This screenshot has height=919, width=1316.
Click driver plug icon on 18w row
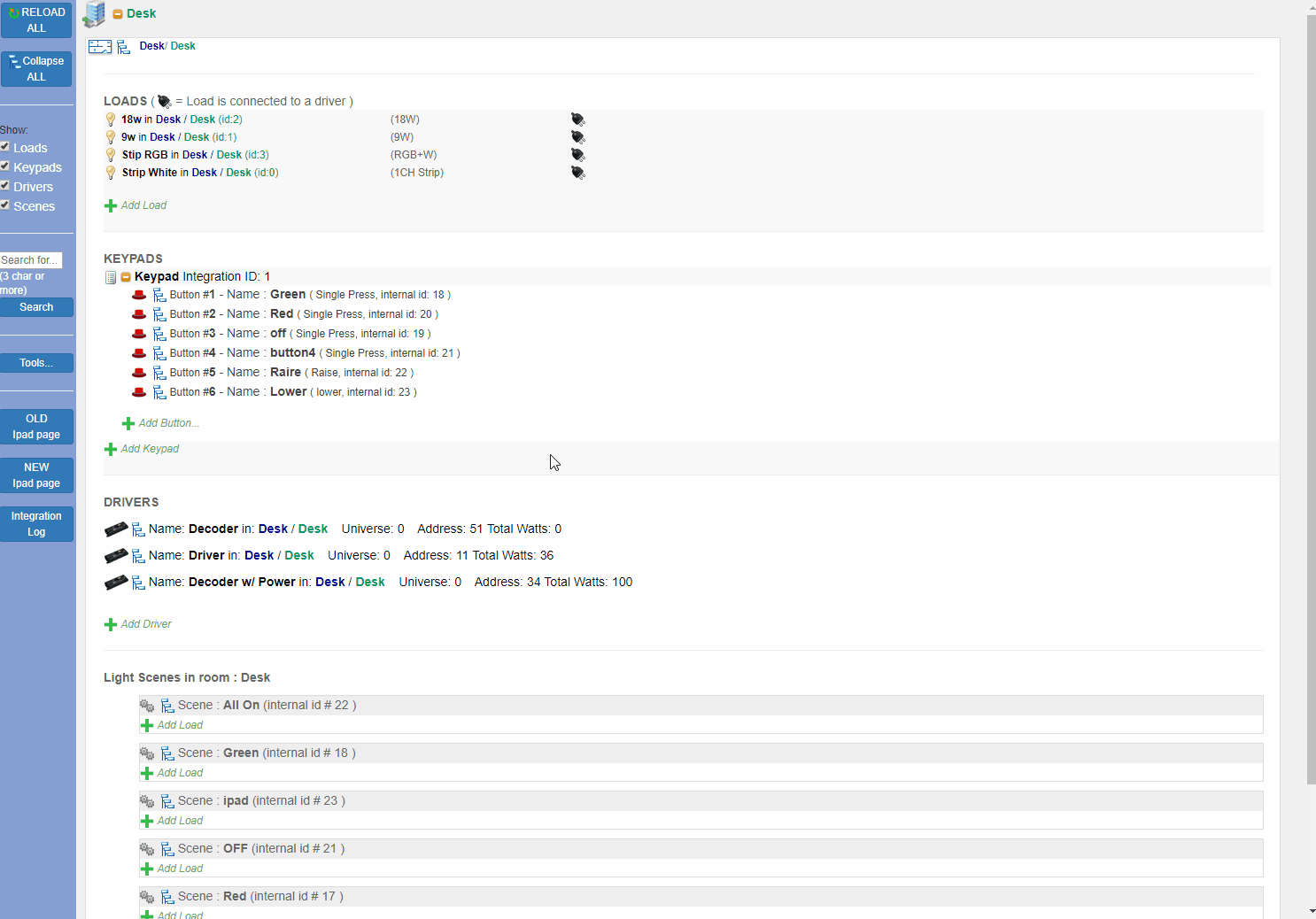point(577,120)
